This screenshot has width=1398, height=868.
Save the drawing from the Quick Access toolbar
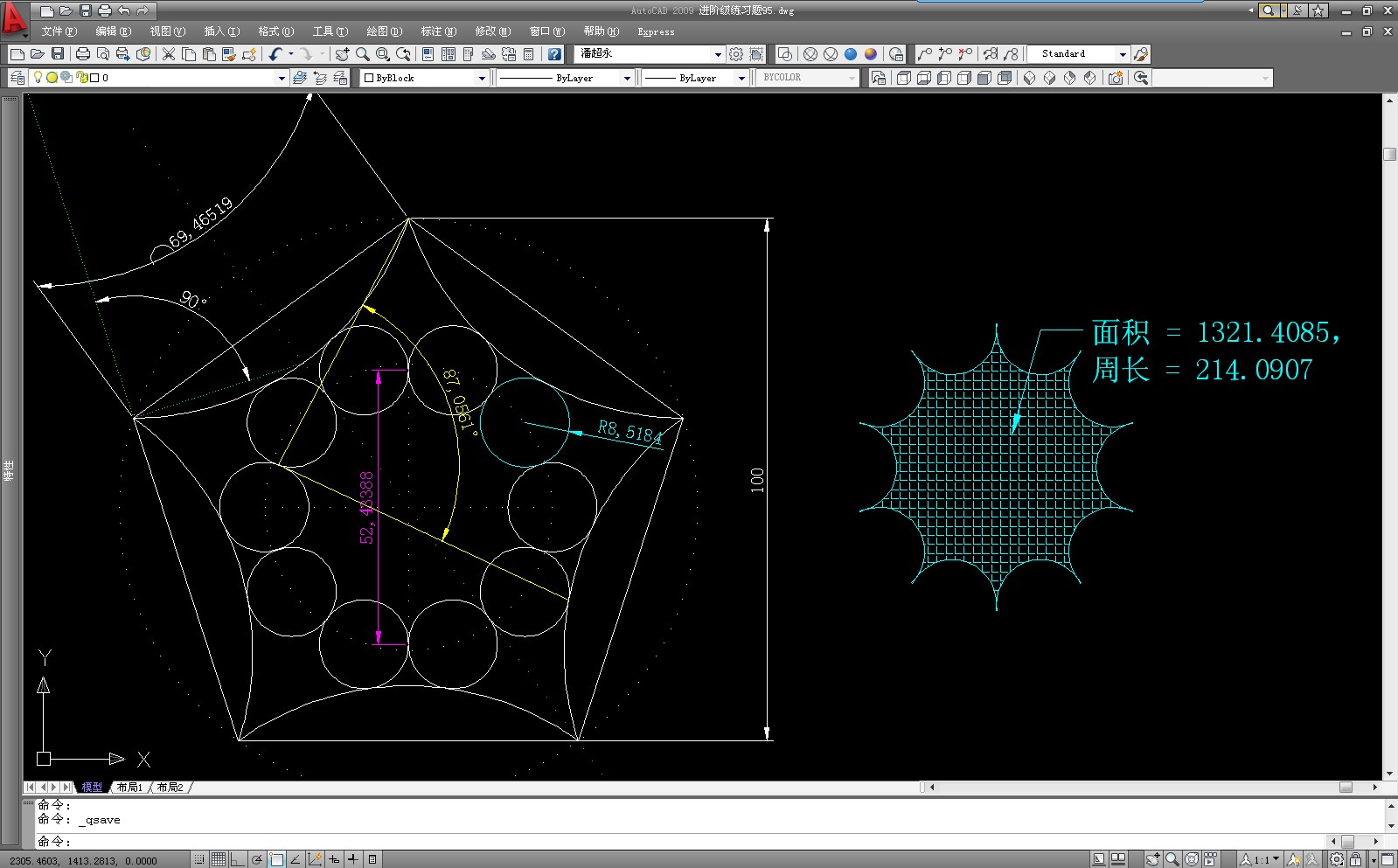point(86,10)
